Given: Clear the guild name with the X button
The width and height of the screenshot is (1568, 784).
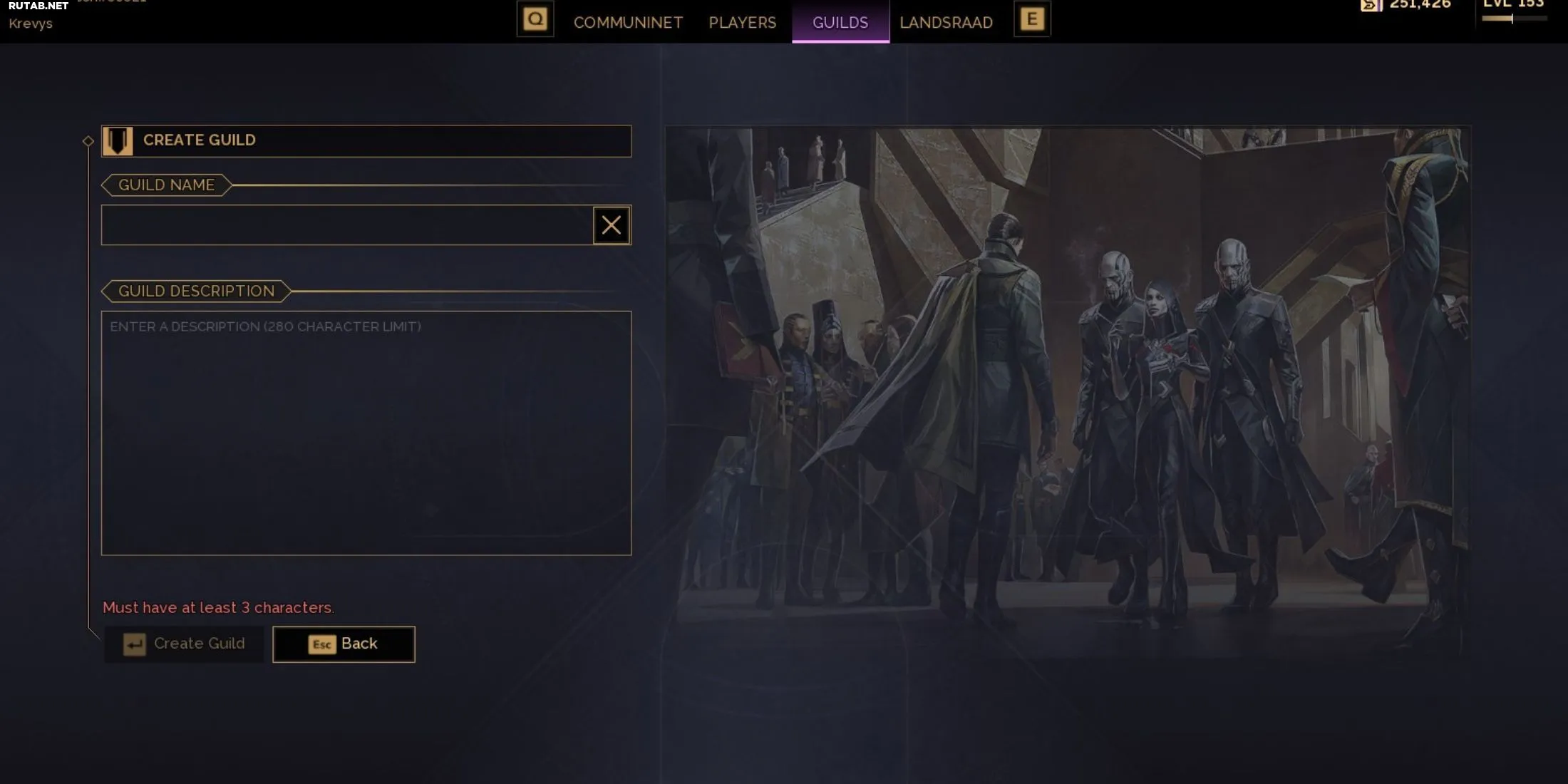Looking at the screenshot, I should [612, 225].
